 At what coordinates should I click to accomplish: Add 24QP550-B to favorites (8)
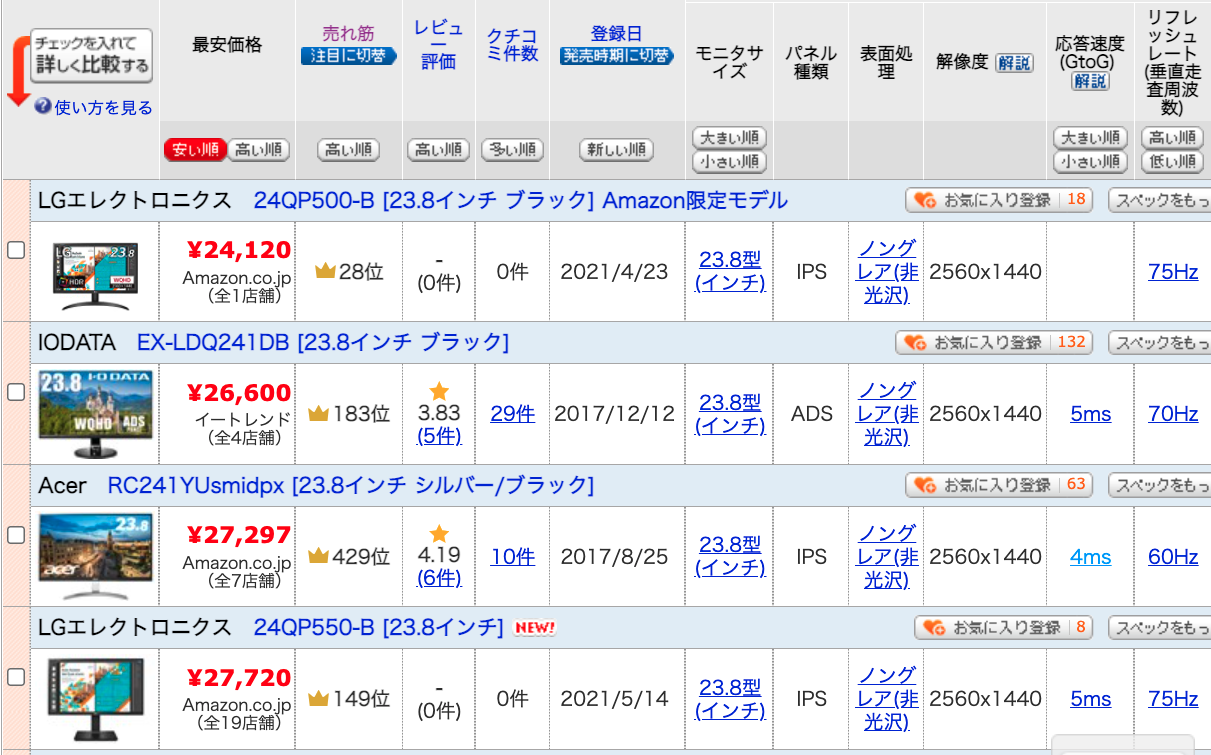pyautogui.click(x=1004, y=627)
